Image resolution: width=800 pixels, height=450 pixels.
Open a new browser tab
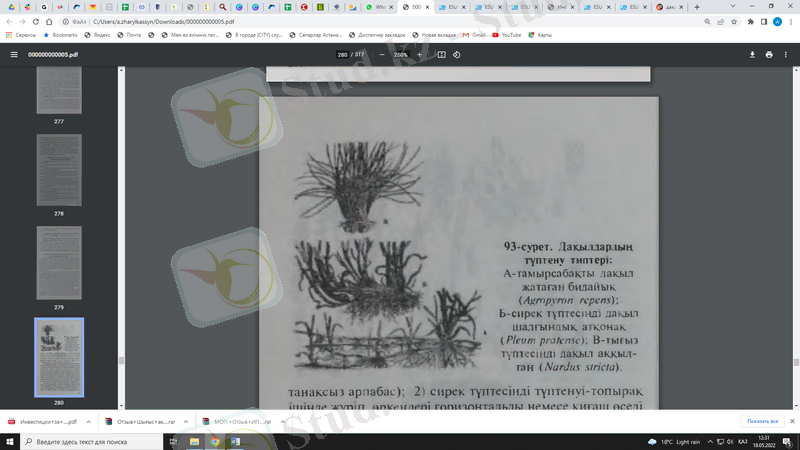(x=697, y=7)
